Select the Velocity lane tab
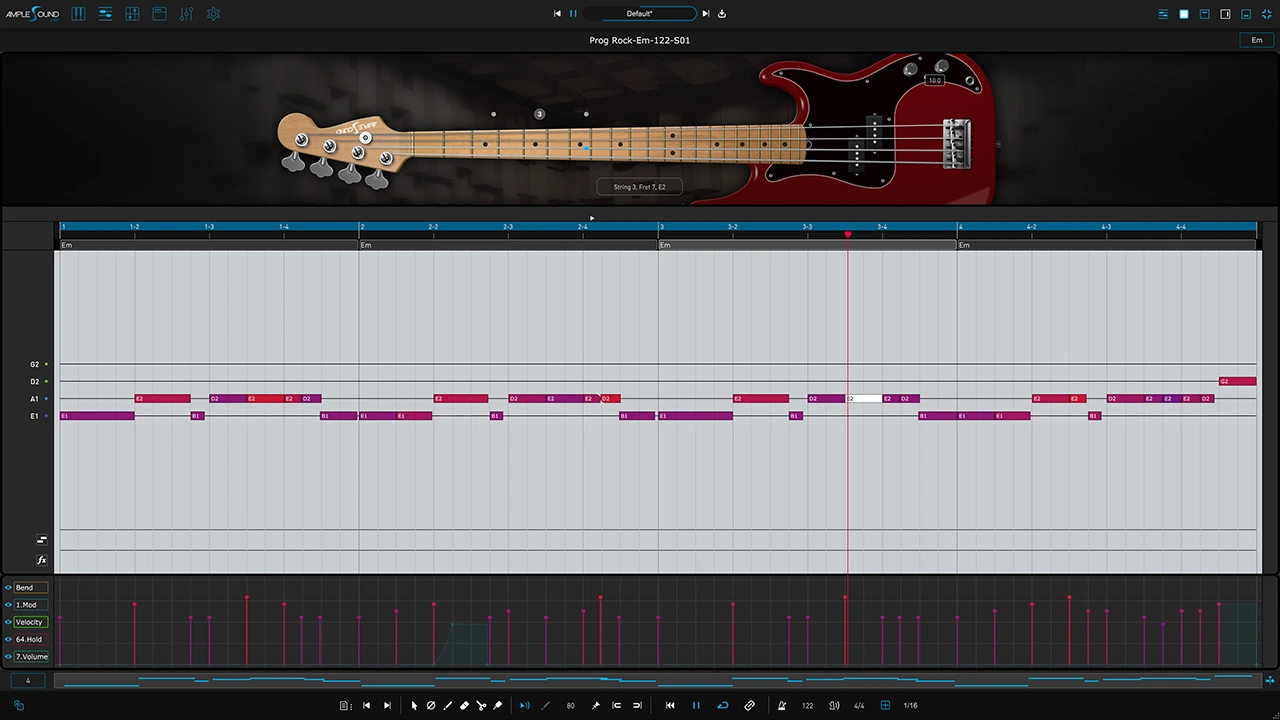 tap(30, 622)
